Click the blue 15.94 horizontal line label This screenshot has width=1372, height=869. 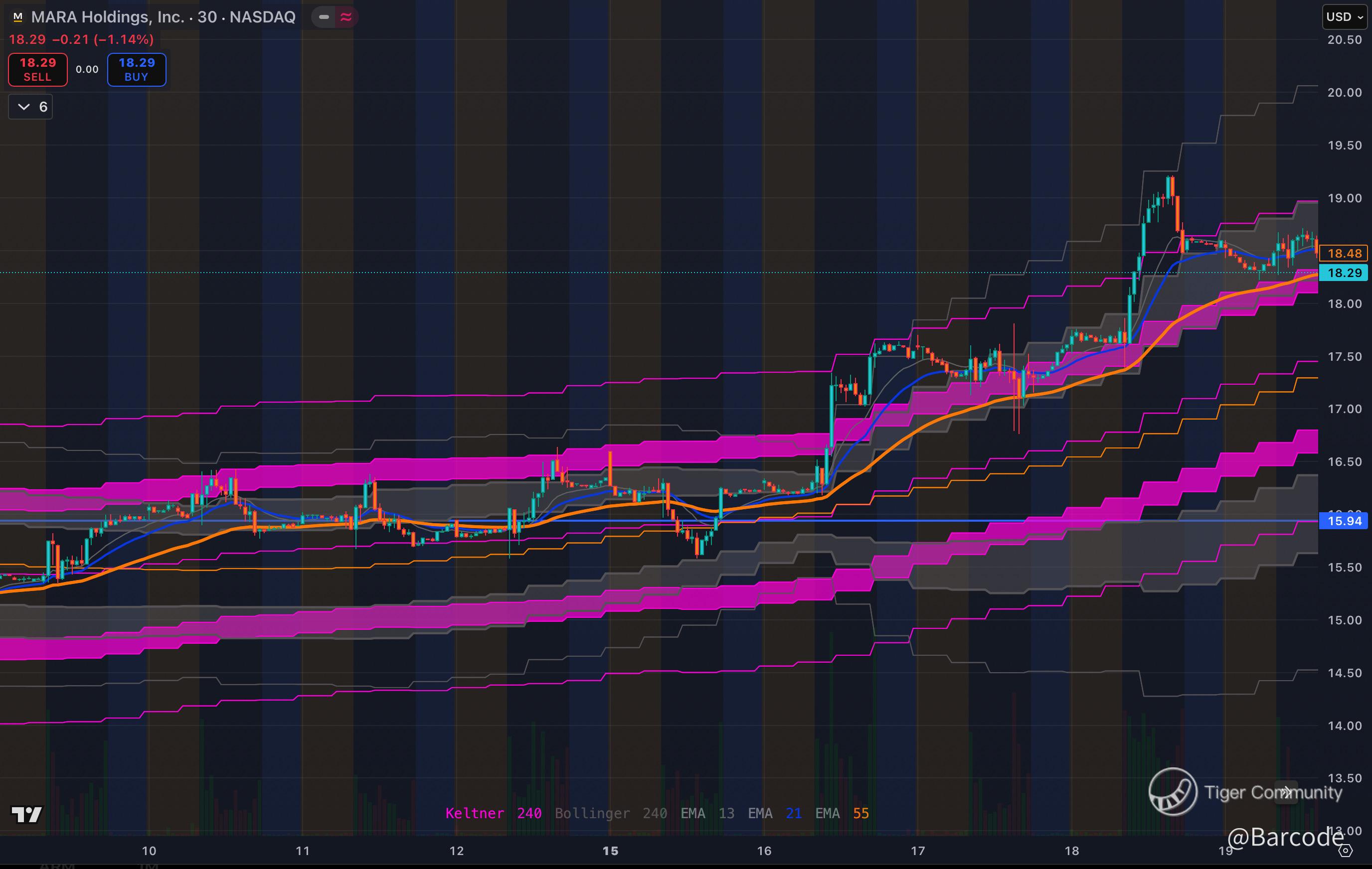(1344, 521)
